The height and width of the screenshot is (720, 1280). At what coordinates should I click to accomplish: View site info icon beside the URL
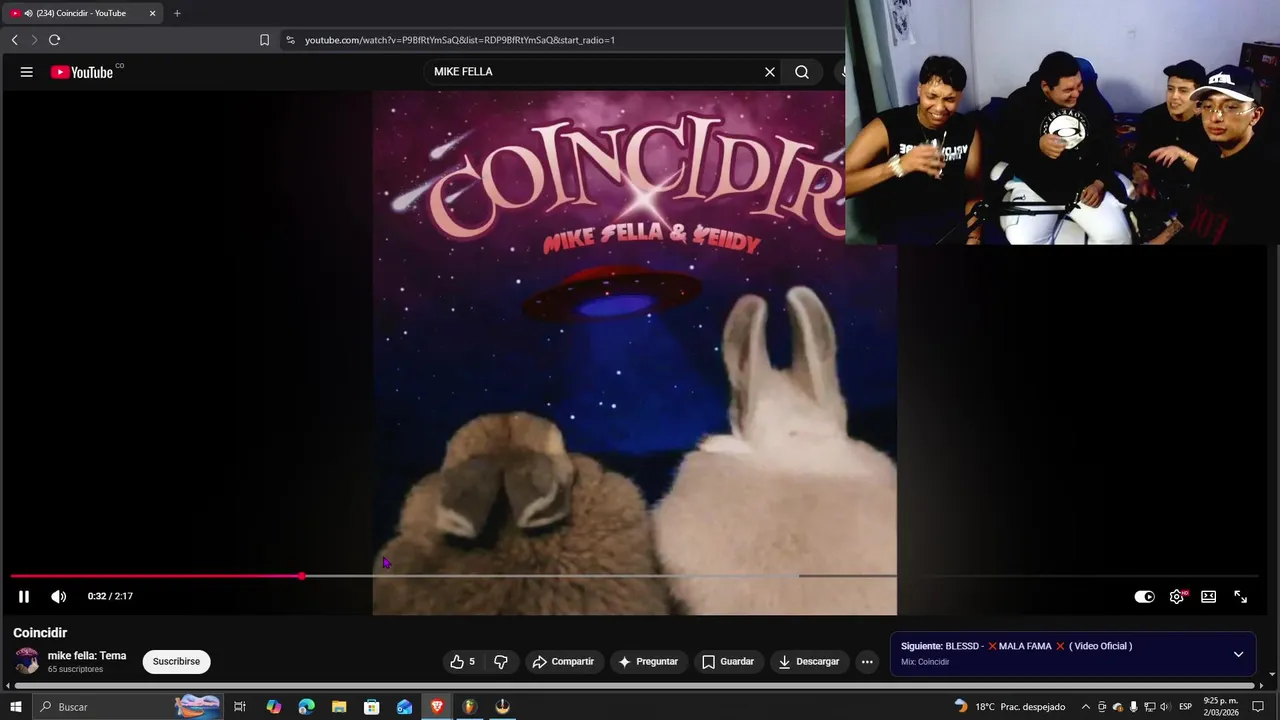click(290, 40)
